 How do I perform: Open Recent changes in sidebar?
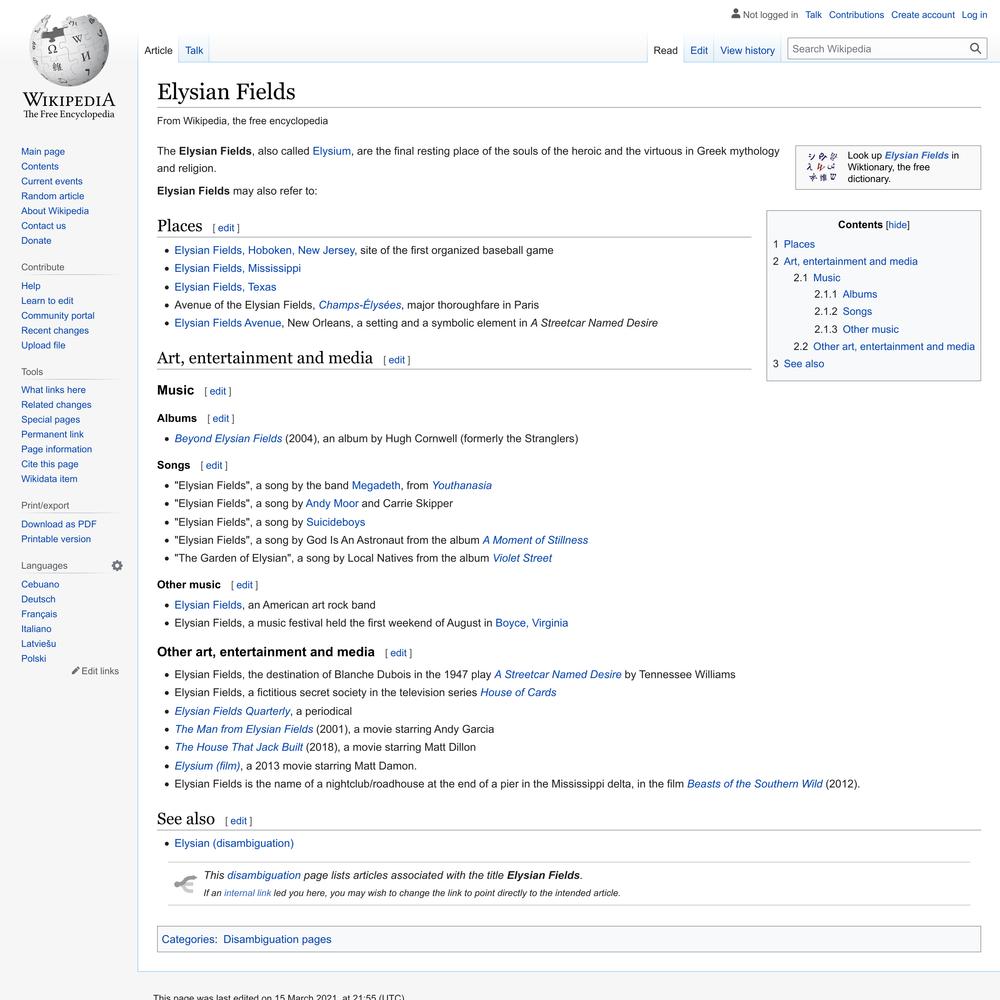click(x=55, y=330)
